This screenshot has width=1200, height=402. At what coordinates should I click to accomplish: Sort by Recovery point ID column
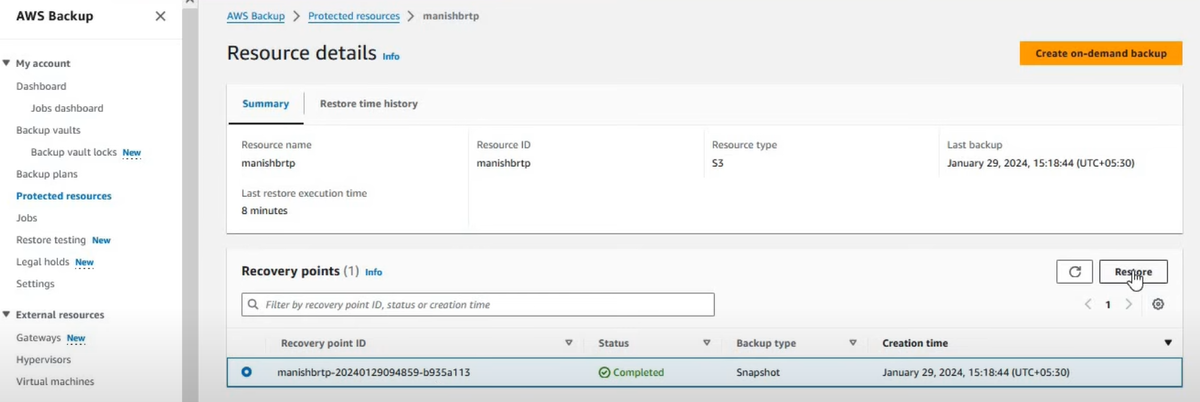coord(323,343)
